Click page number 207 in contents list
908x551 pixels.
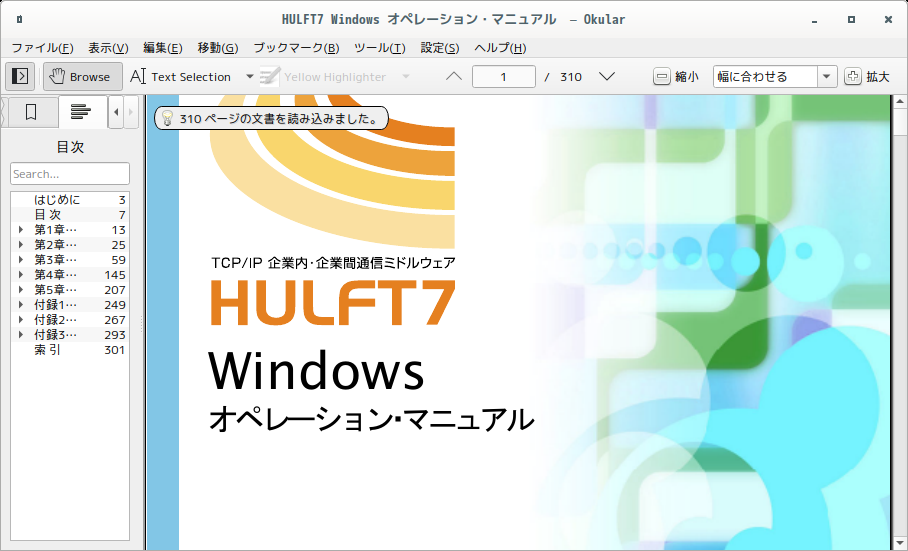(115, 290)
